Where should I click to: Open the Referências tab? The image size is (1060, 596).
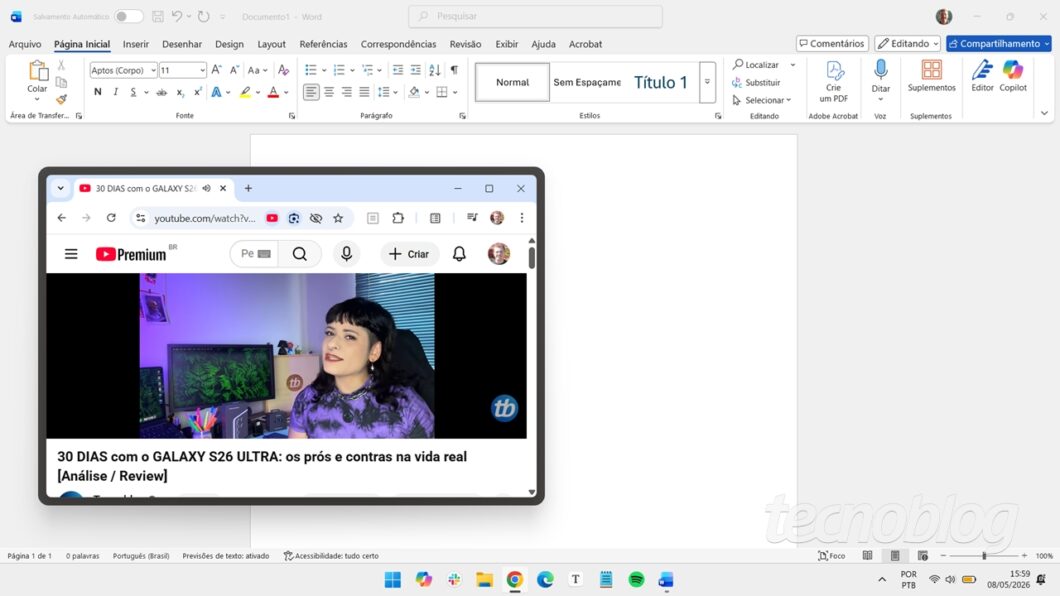tap(323, 44)
